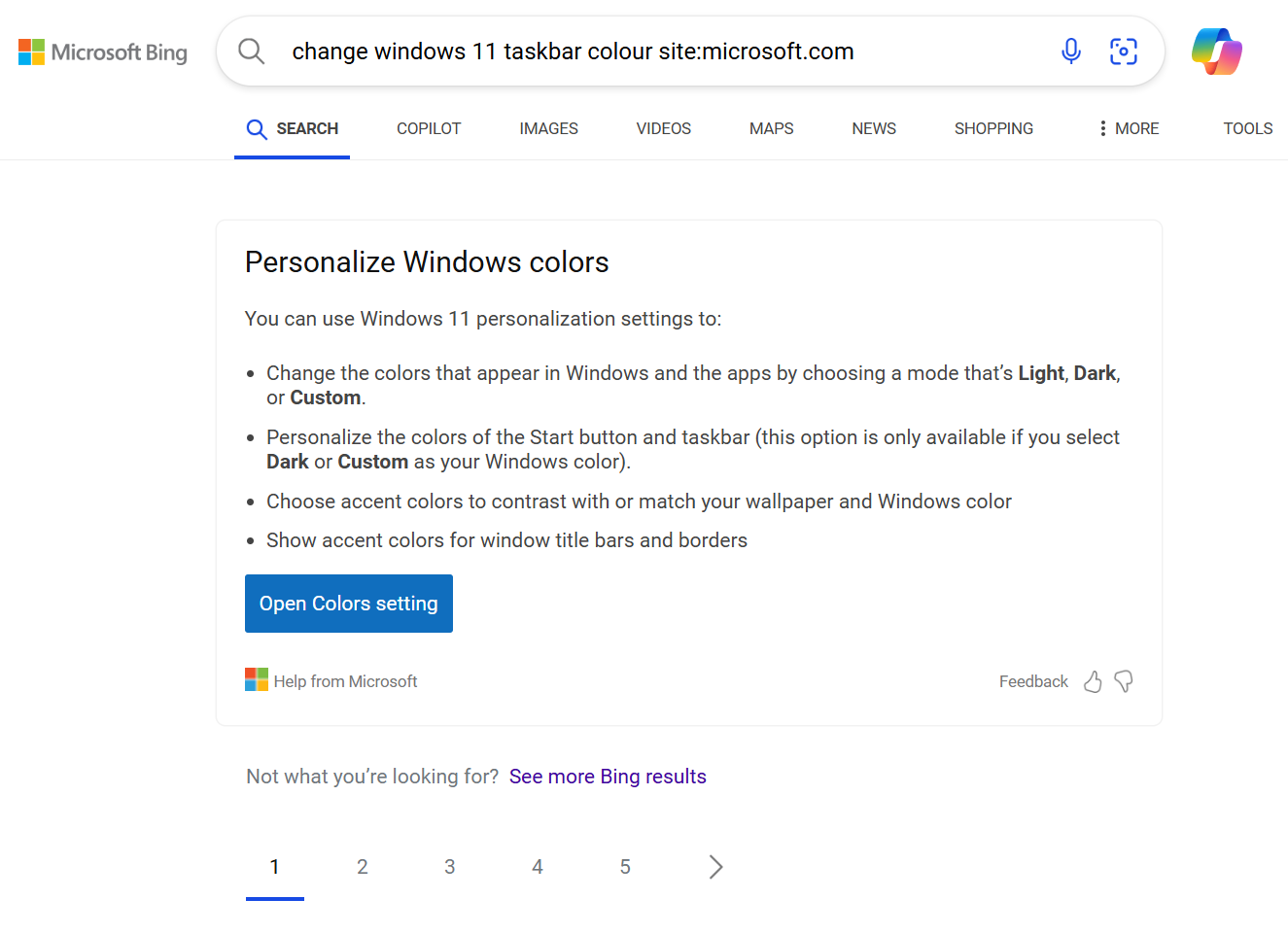Image resolution: width=1288 pixels, height=934 pixels.
Task: Open the Copilot tab
Action: 429,128
